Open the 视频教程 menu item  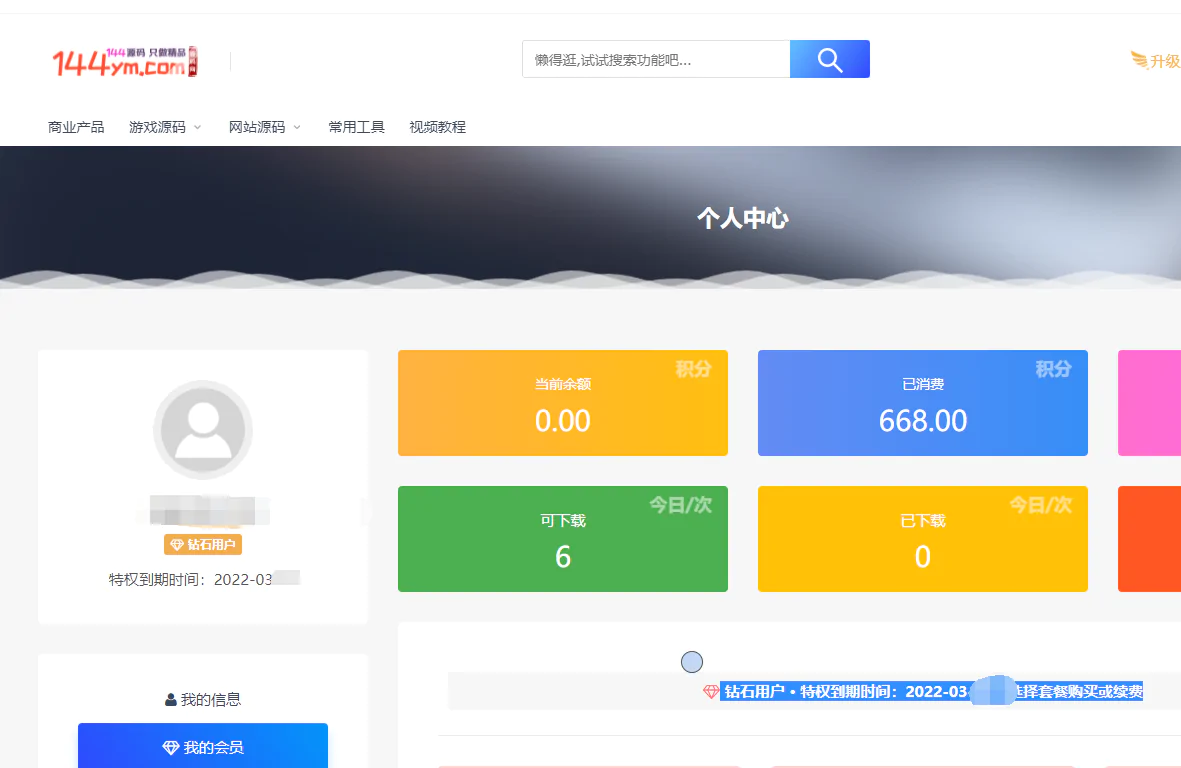(x=438, y=127)
